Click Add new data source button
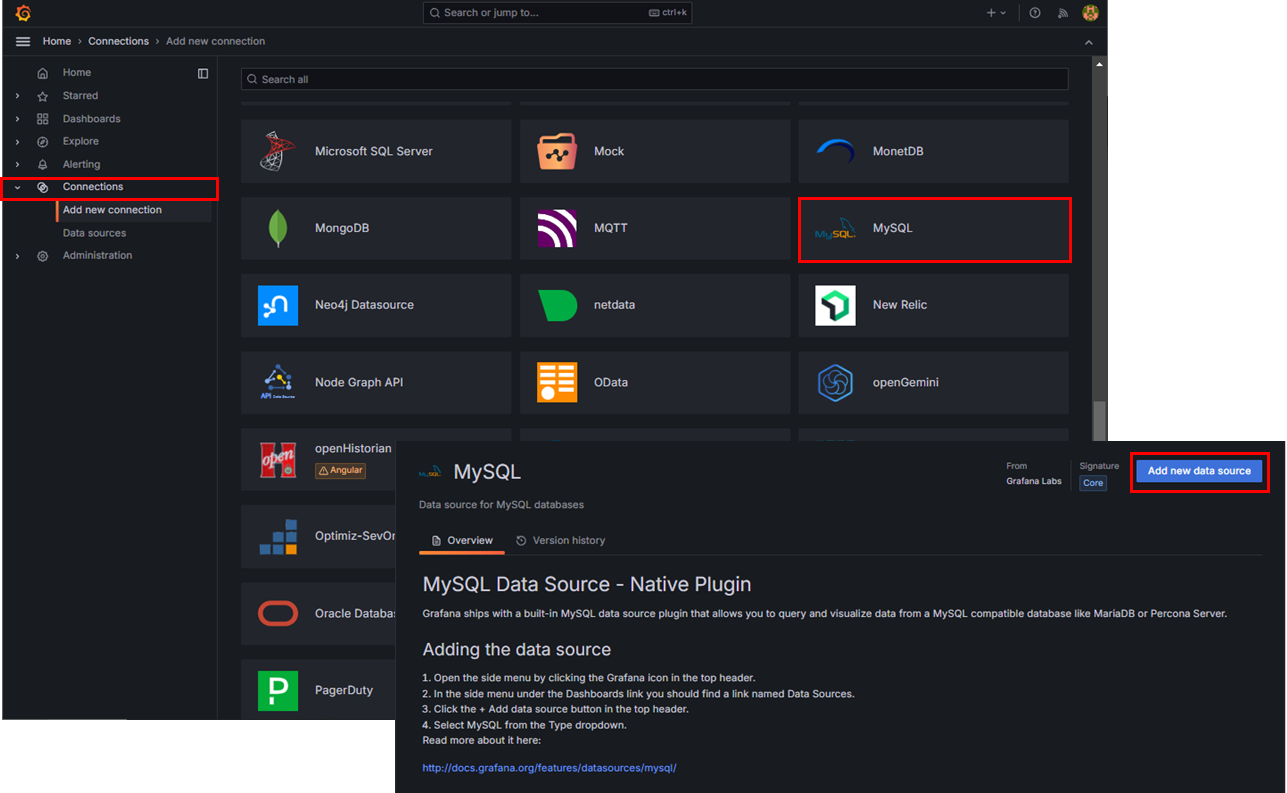 tap(1199, 471)
